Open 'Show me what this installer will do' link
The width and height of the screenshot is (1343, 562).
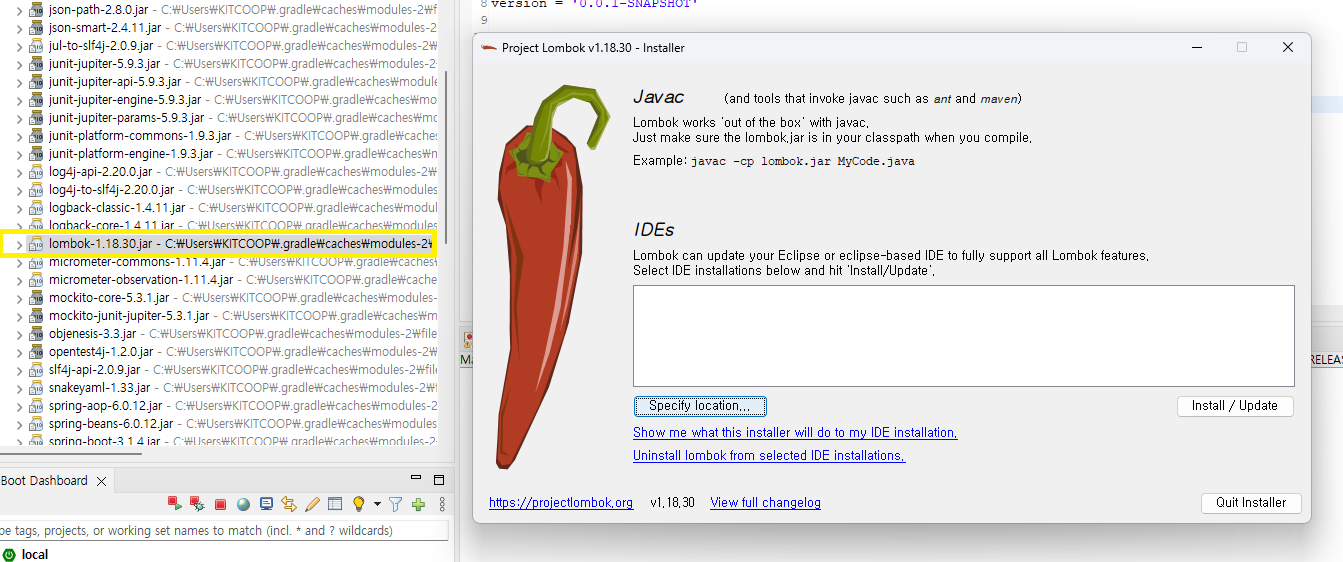coord(795,433)
